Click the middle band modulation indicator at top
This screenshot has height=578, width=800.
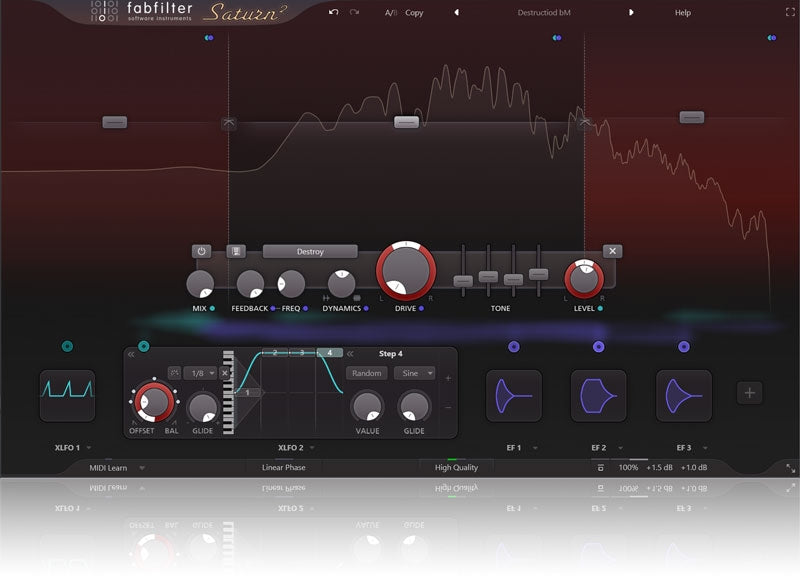coord(557,38)
